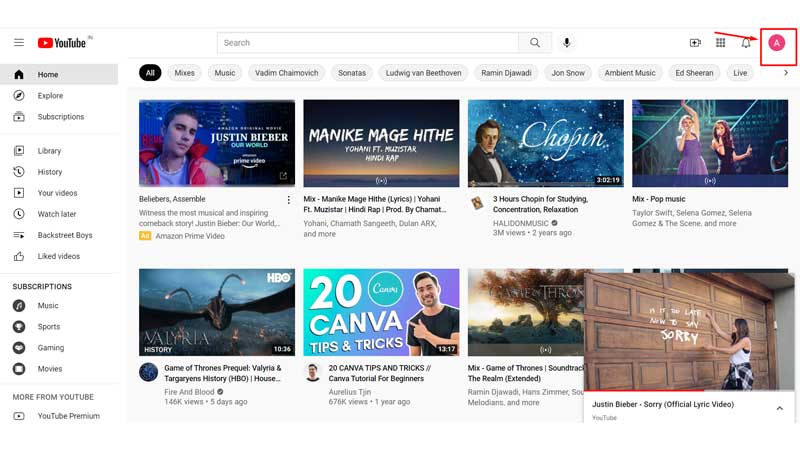Open Pop music mix thumbnail

[710, 143]
